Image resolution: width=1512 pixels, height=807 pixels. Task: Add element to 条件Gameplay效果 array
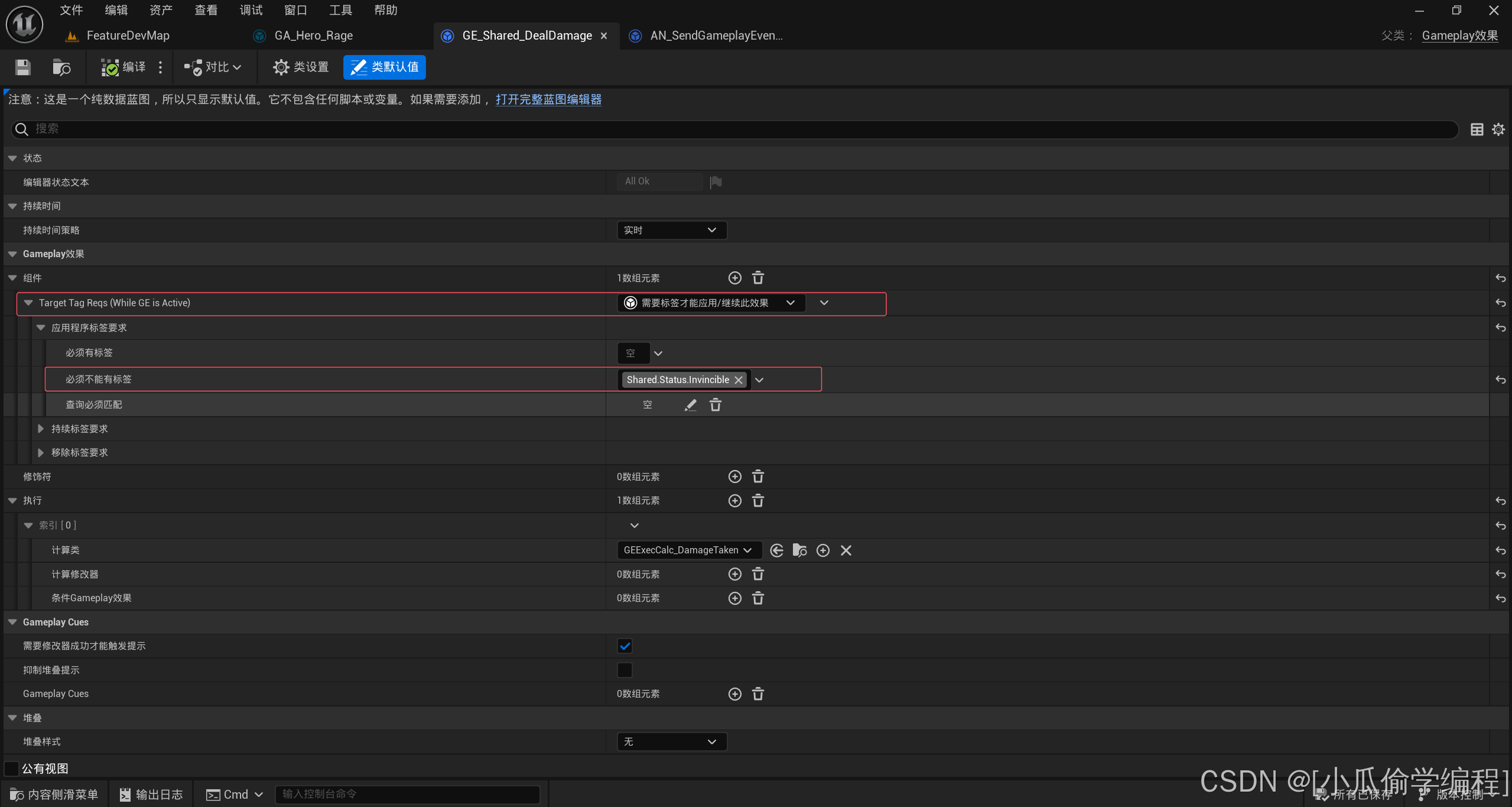click(734, 598)
